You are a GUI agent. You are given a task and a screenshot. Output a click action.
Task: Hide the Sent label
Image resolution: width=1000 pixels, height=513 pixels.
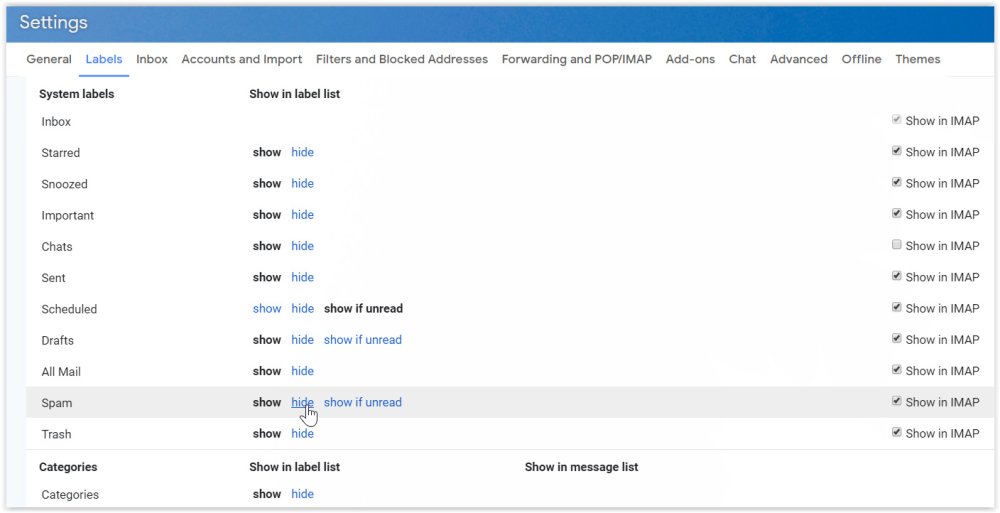[x=302, y=278]
